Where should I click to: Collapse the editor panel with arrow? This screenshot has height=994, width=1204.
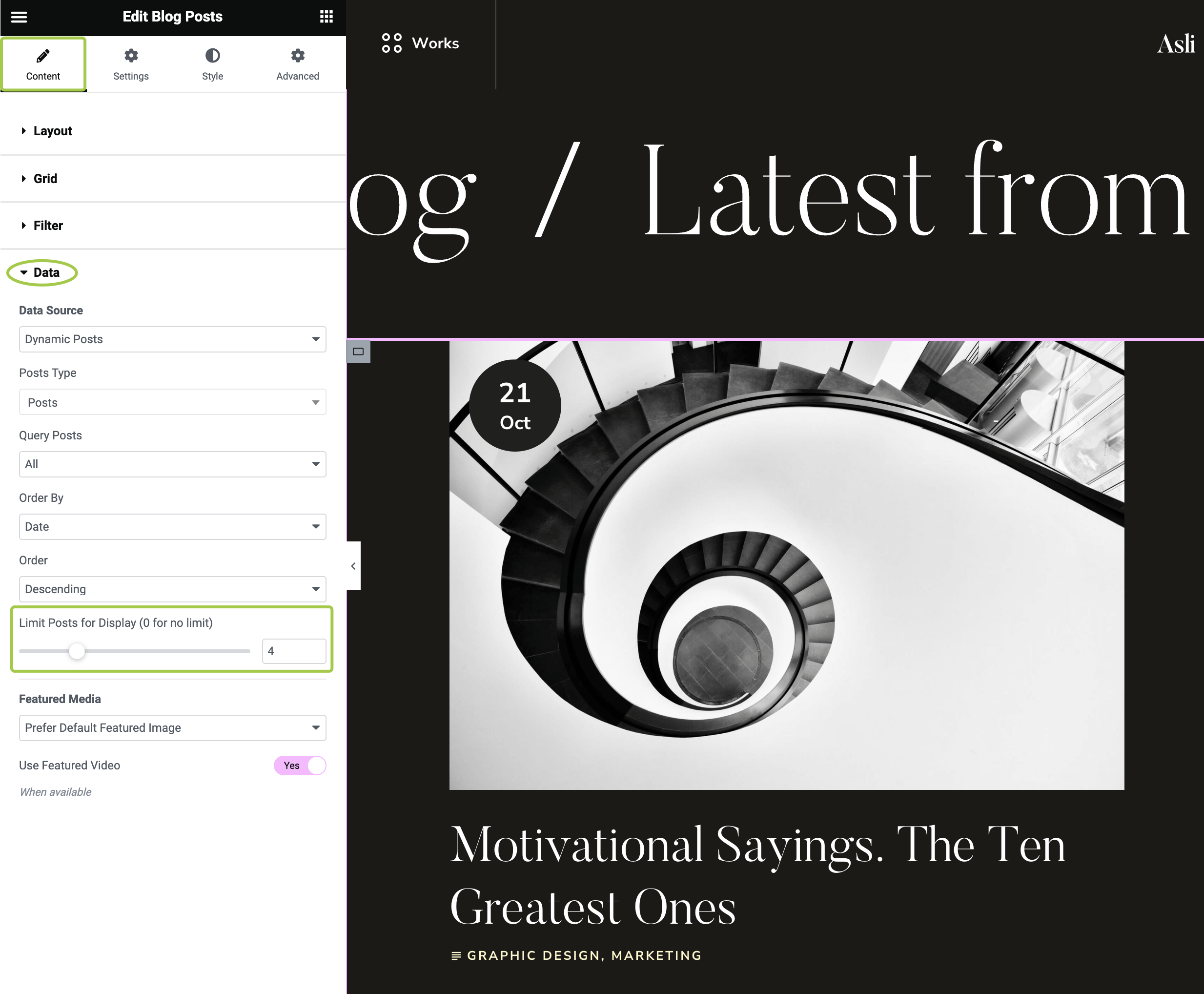click(x=353, y=566)
